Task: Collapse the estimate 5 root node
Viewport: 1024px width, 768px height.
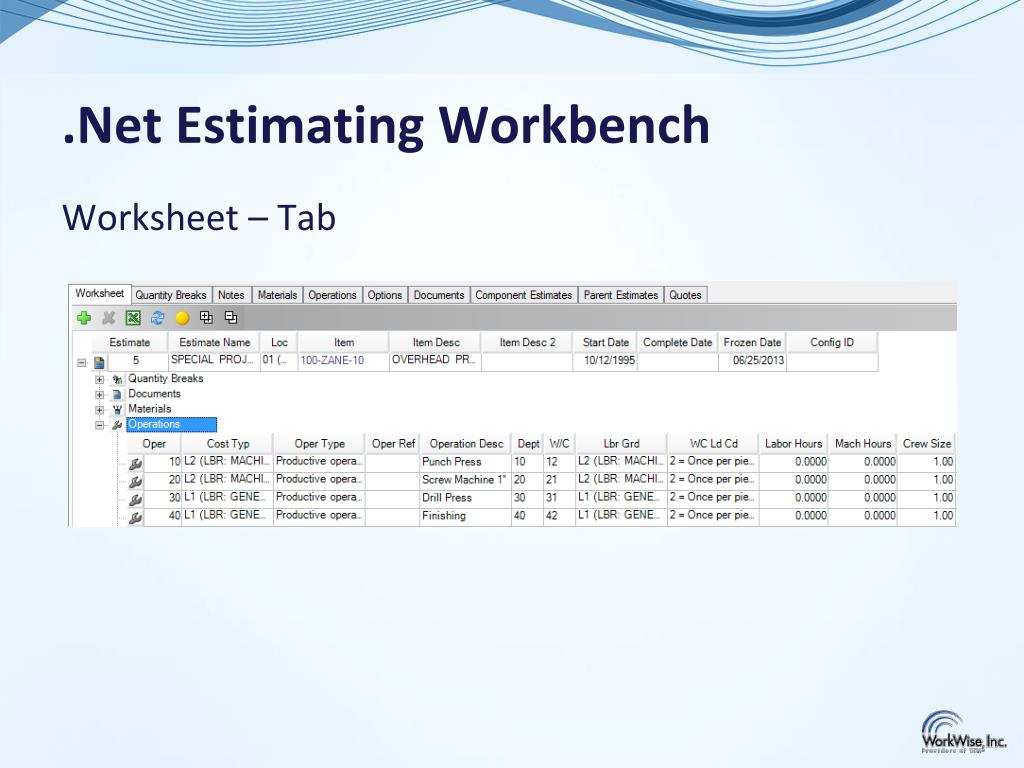Action: pyautogui.click(x=82, y=362)
